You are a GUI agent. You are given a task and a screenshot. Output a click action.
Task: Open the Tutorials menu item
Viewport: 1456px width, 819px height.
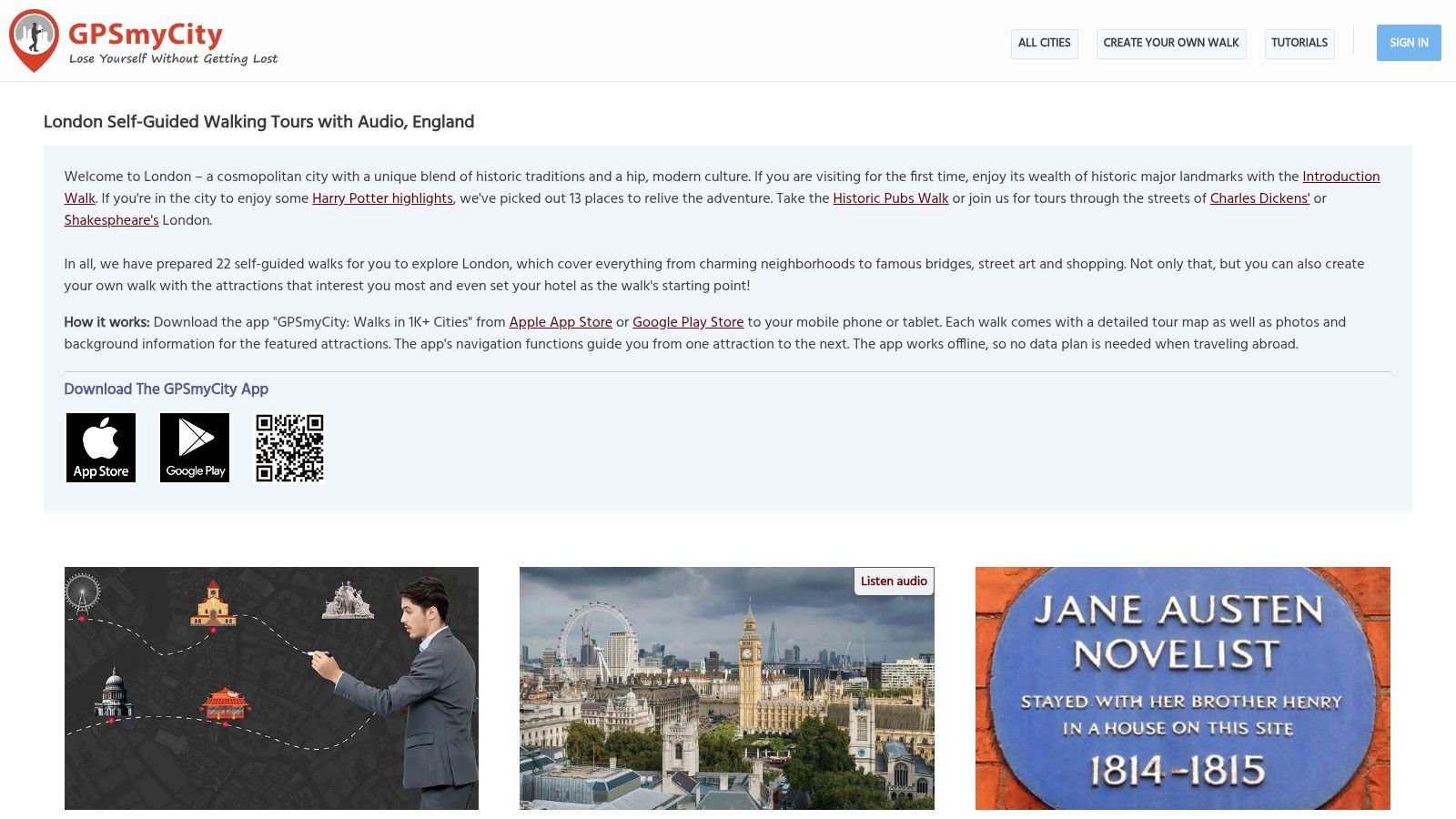click(x=1299, y=43)
